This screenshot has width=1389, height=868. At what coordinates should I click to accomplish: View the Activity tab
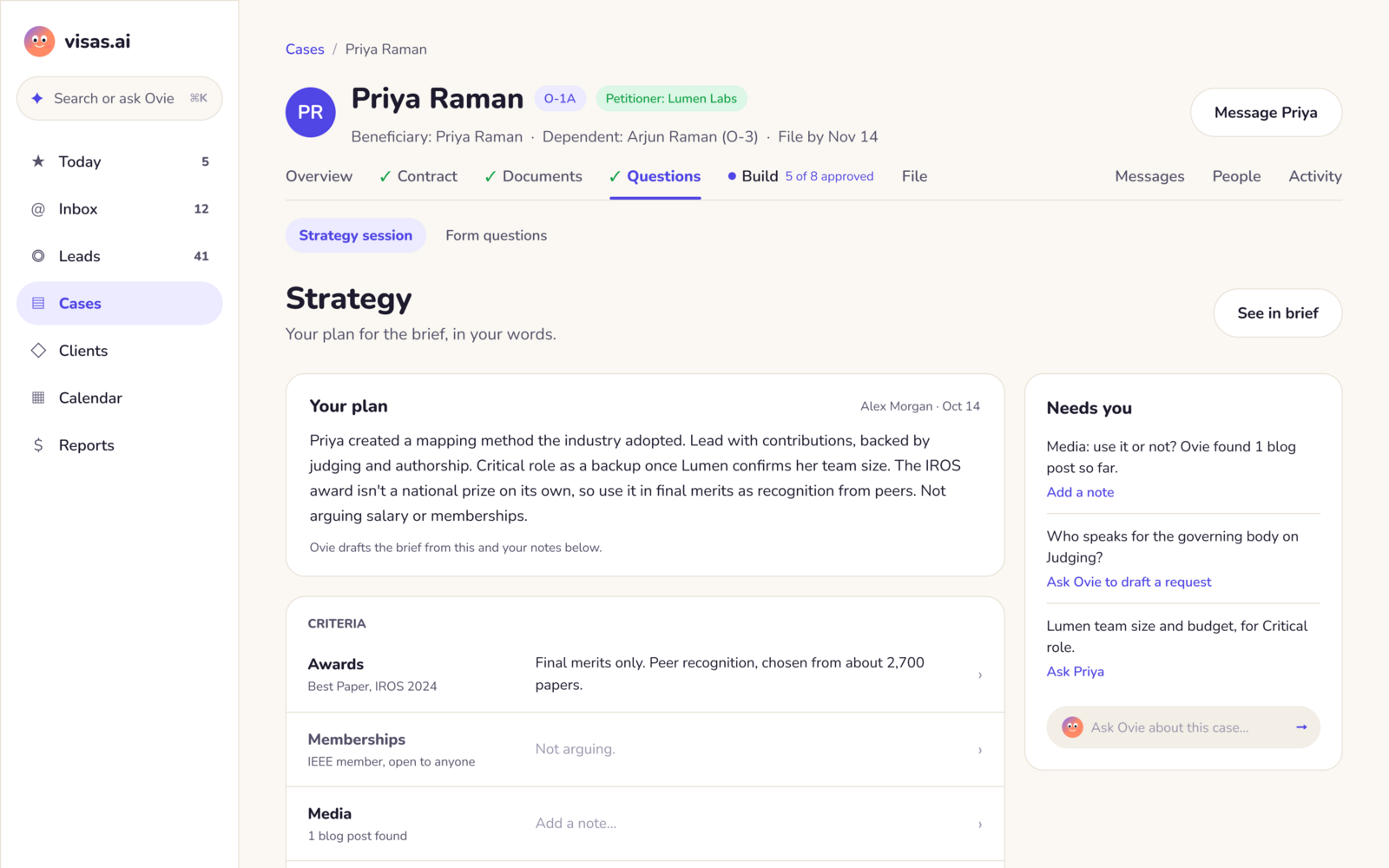[1314, 176]
